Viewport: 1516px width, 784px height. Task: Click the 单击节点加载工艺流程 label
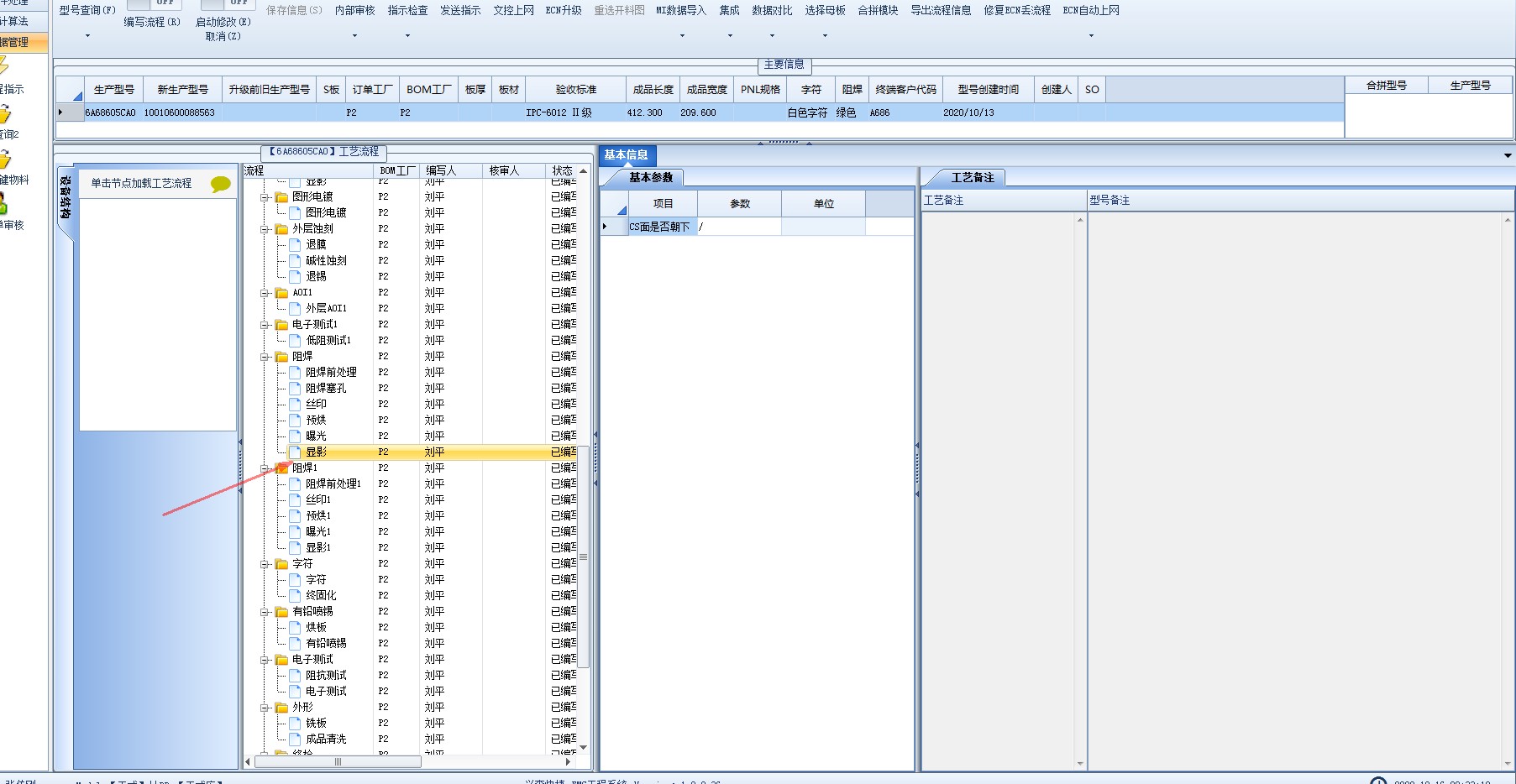[x=141, y=183]
